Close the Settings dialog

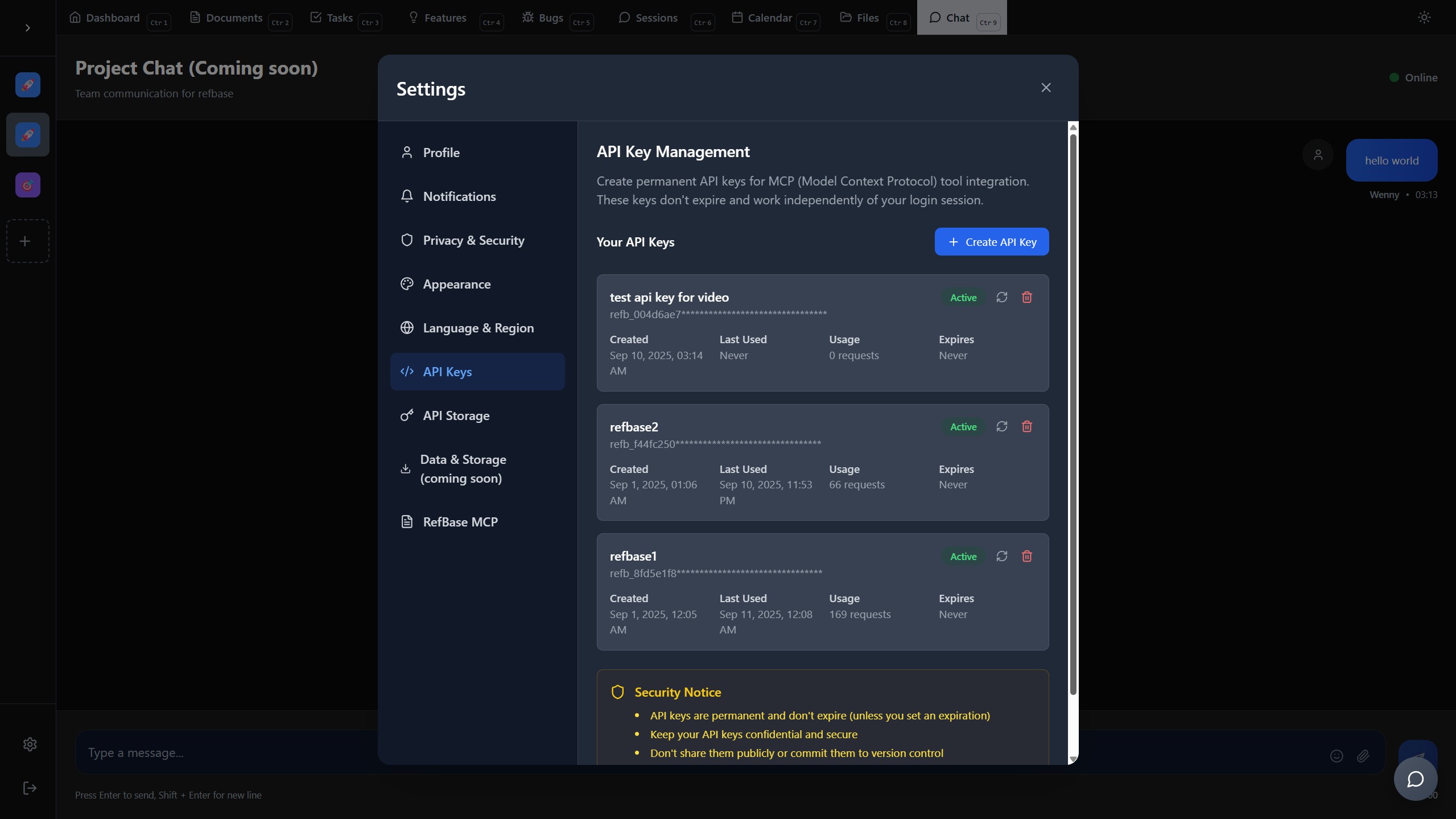1045,88
